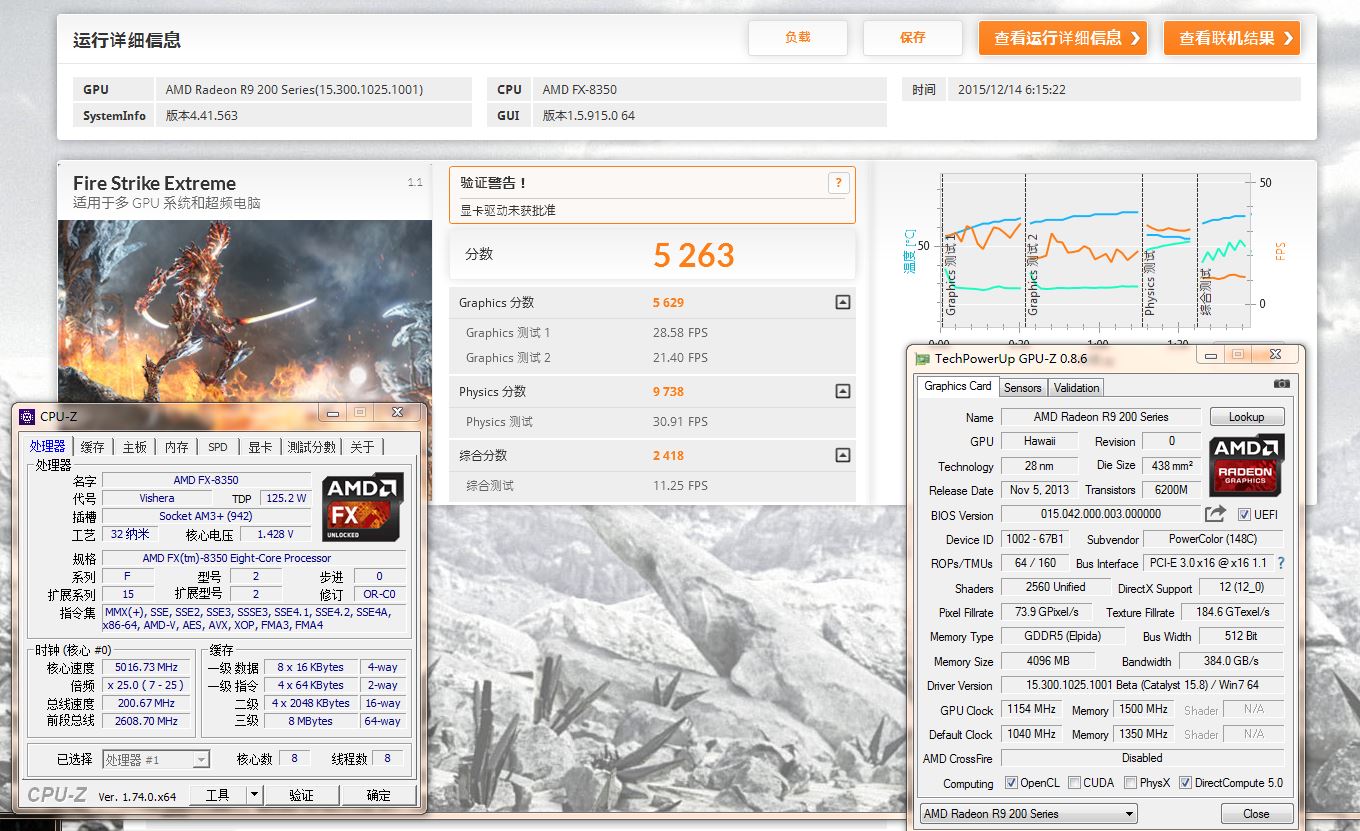Click the GPU Clock value 1154 MHz
Screen dimensions: 1360x831
pos(1032,709)
